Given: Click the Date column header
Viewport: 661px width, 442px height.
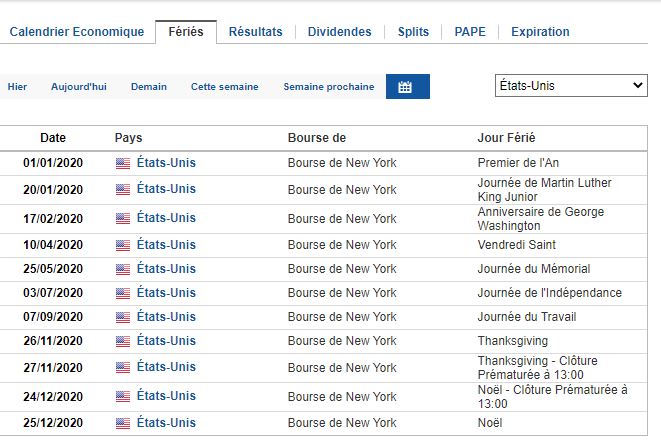Looking at the screenshot, I should [x=53, y=138].
